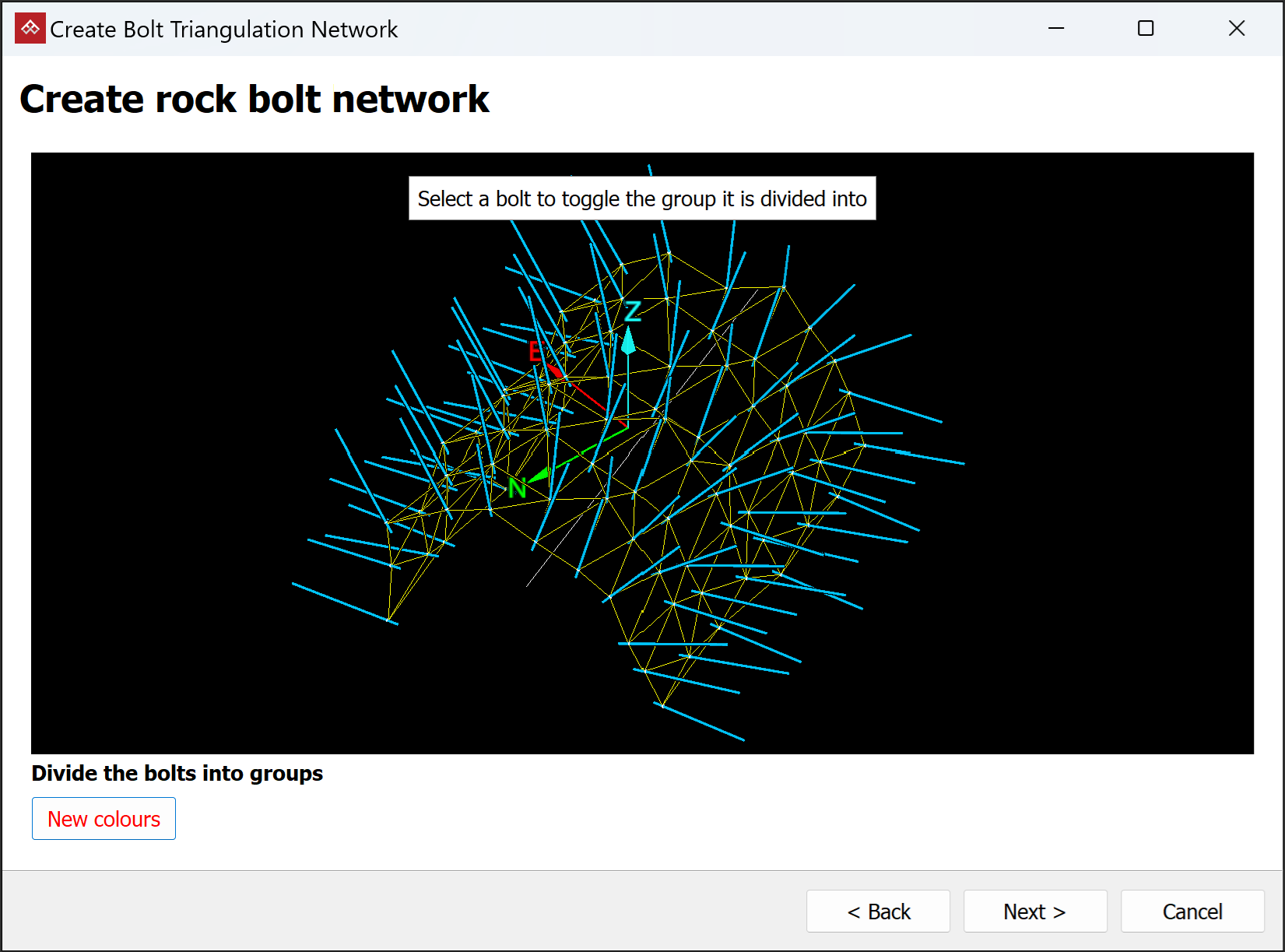Maximize the wizard dialog window
Image resolution: width=1285 pixels, height=952 pixels.
click(1146, 29)
